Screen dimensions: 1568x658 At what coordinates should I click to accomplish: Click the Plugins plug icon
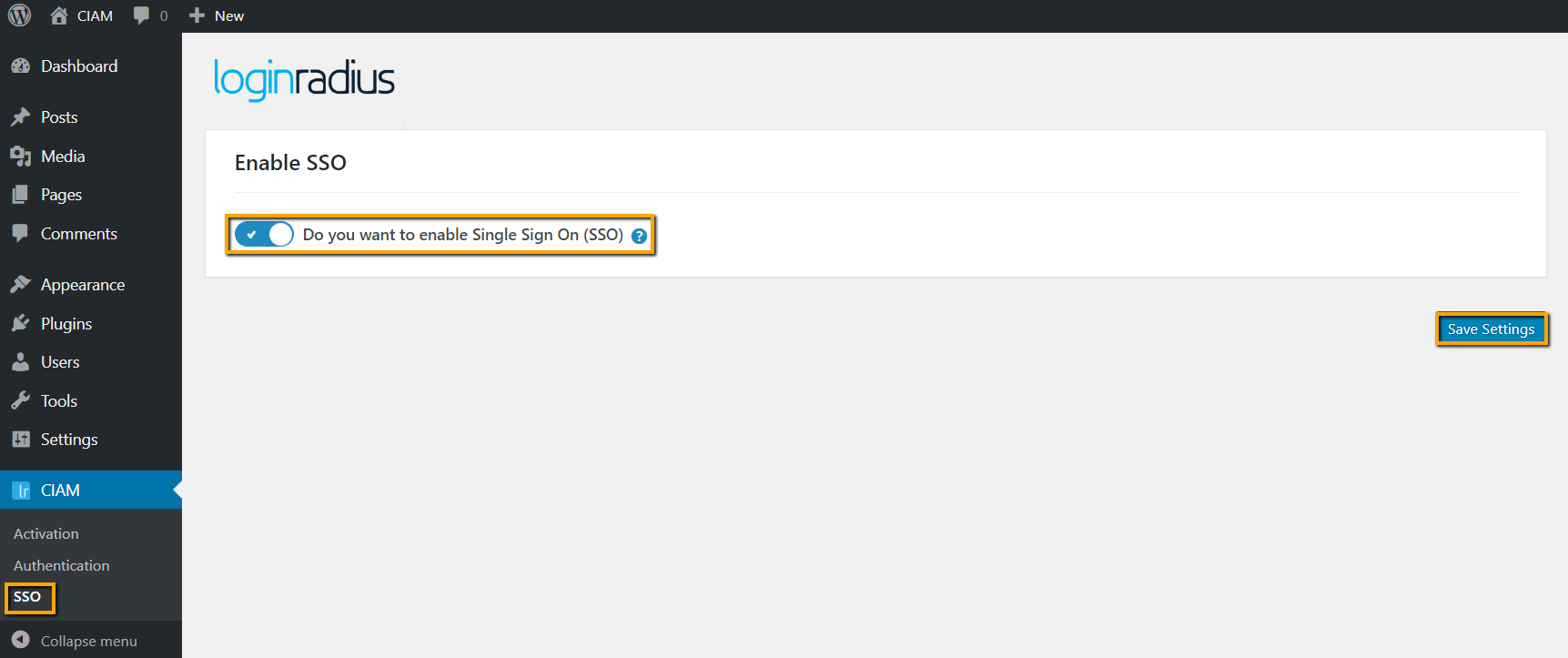(x=20, y=324)
